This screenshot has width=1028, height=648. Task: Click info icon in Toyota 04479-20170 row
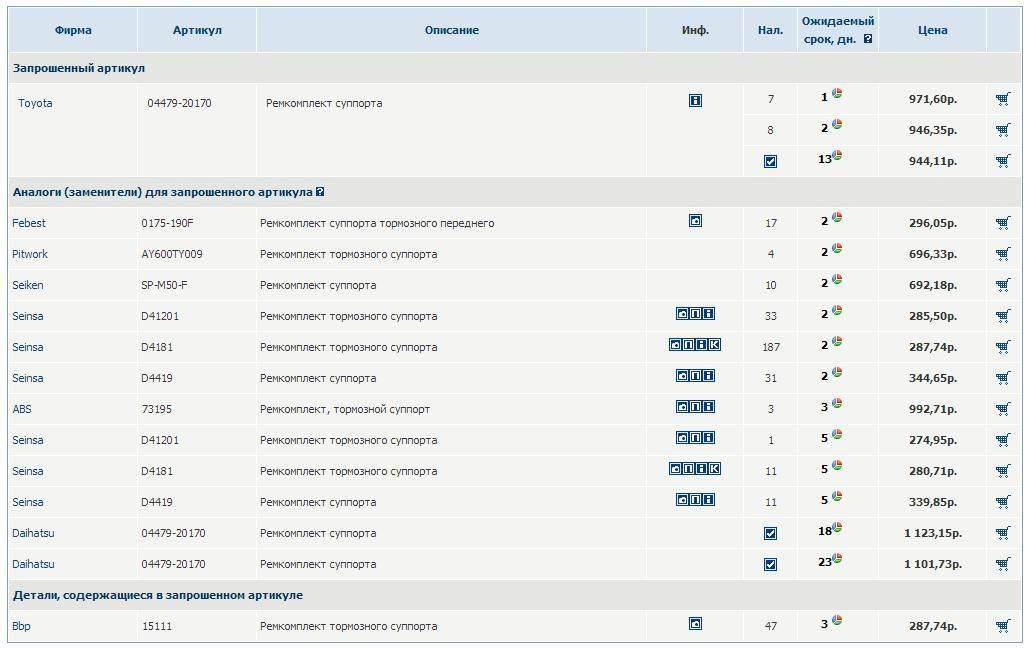(x=695, y=100)
